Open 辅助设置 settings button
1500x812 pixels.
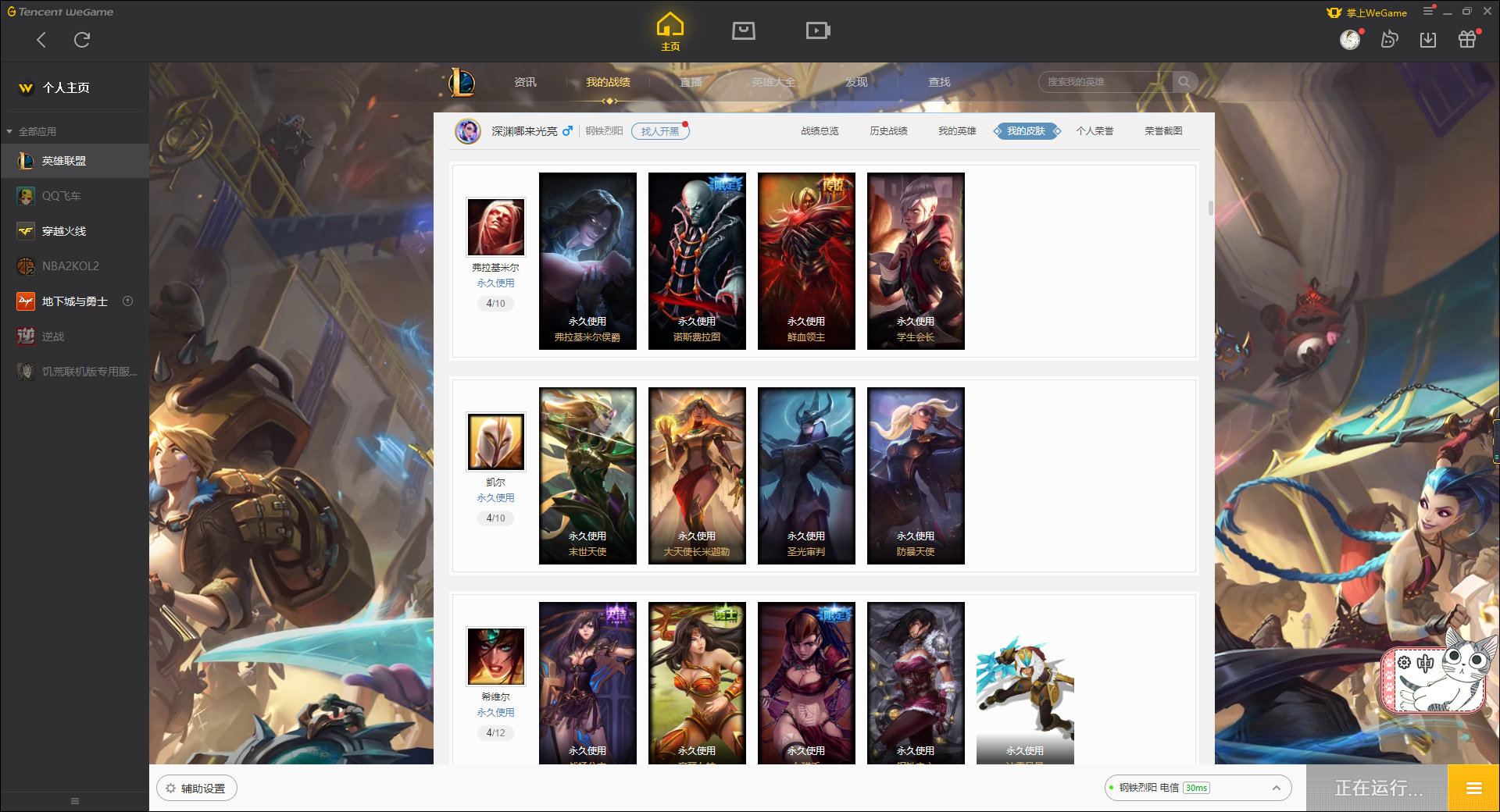[197, 789]
